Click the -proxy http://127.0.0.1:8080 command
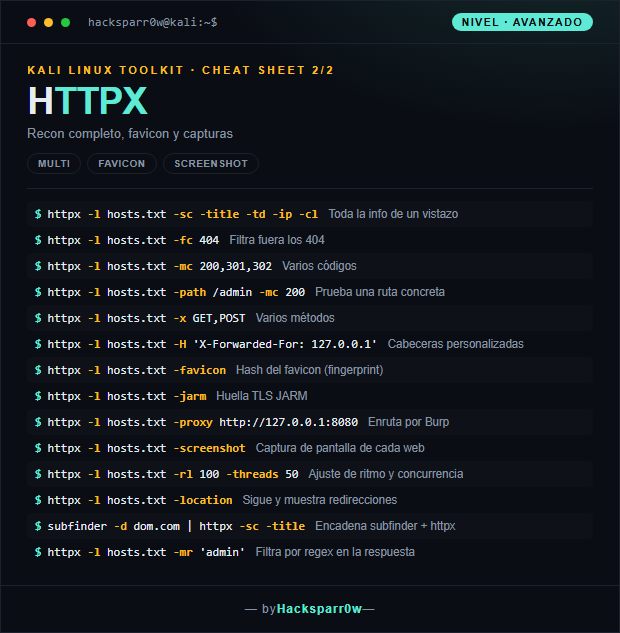This screenshot has width=620, height=633. (x=203, y=422)
